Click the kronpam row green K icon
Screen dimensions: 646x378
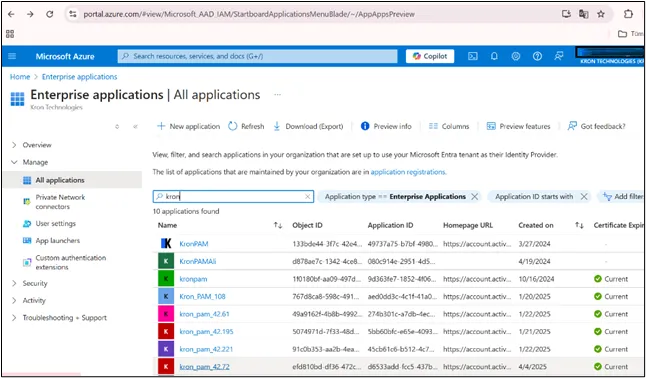166,279
